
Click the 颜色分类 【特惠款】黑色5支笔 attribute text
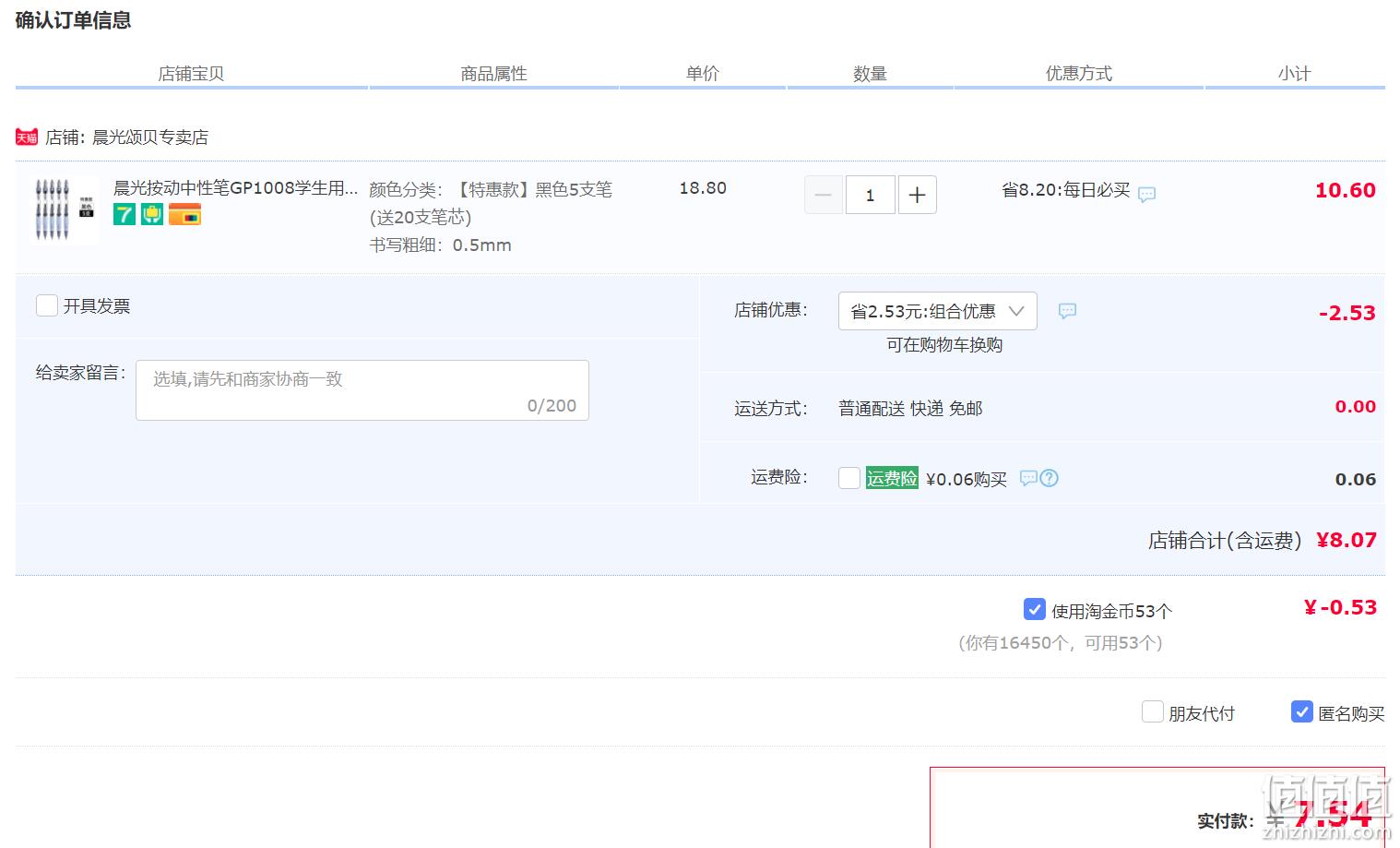491,203
